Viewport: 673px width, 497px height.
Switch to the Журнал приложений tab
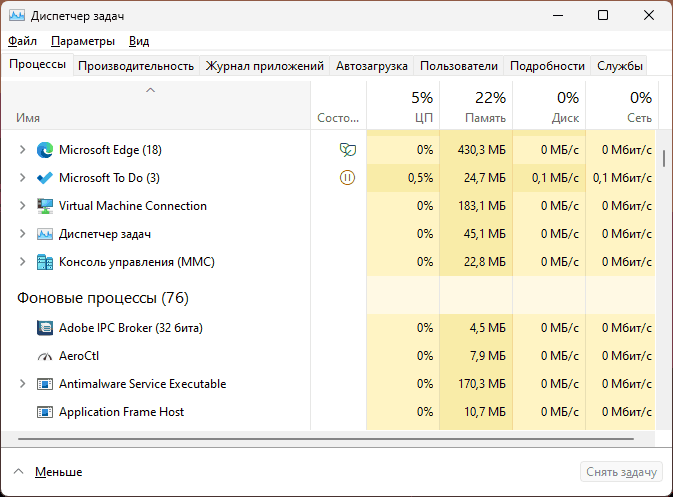[264, 66]
